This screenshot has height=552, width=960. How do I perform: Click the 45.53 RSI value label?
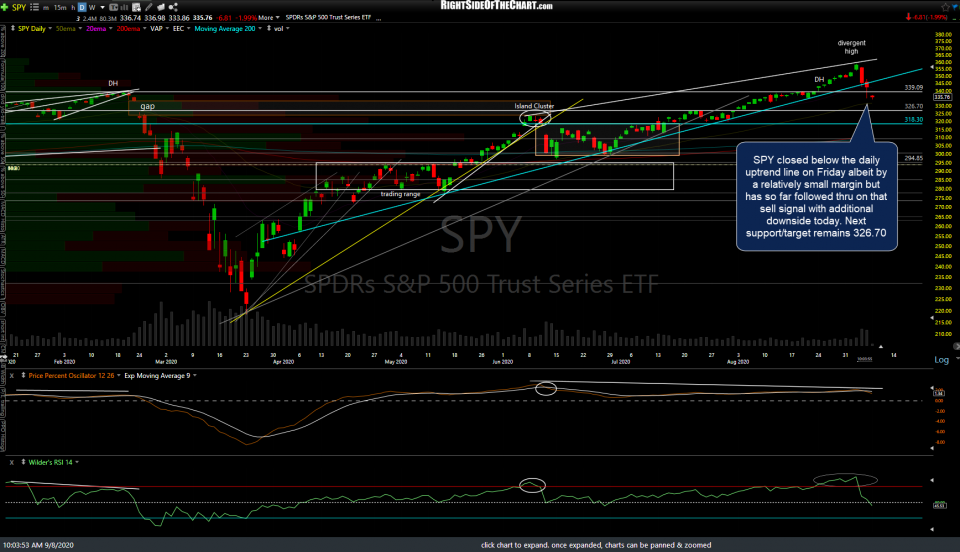[x=939, y=505]
